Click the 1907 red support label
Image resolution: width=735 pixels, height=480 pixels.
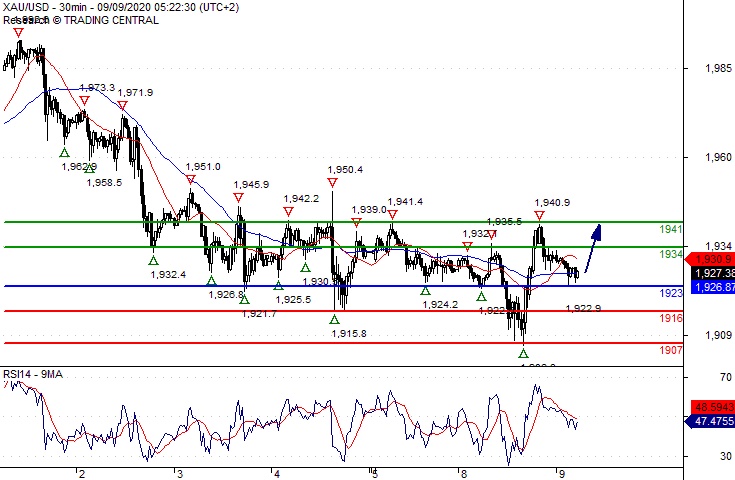(x=671, y=350)
